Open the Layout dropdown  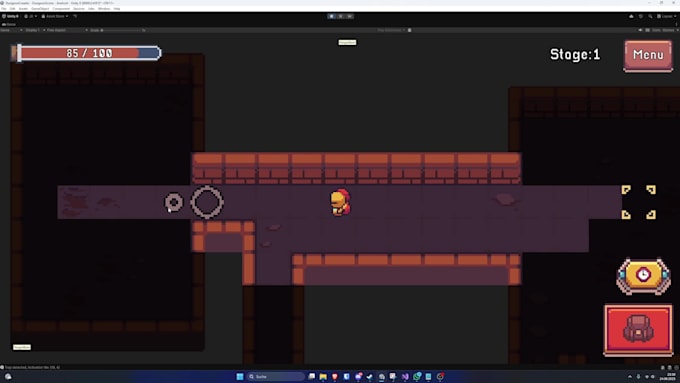[667, 16]
